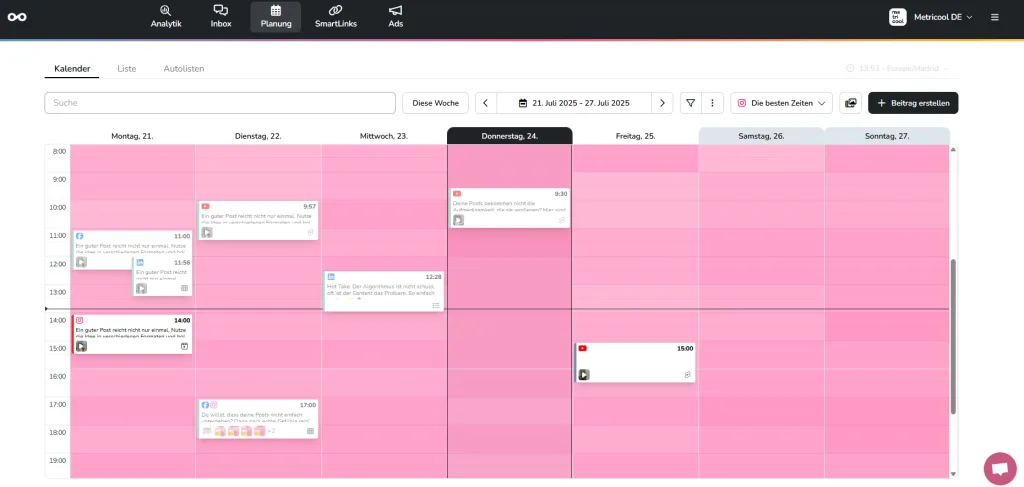Click the Diese Woche button
Viewport: 1024px width, 487px height.
point(435,103)
